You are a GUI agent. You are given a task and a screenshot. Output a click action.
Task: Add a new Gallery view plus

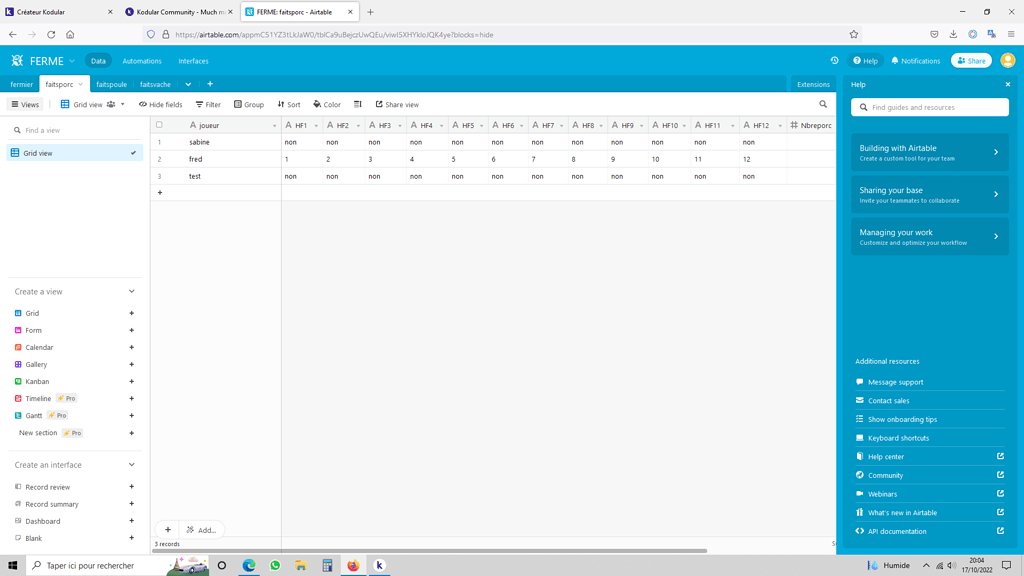tap(131, 364)
